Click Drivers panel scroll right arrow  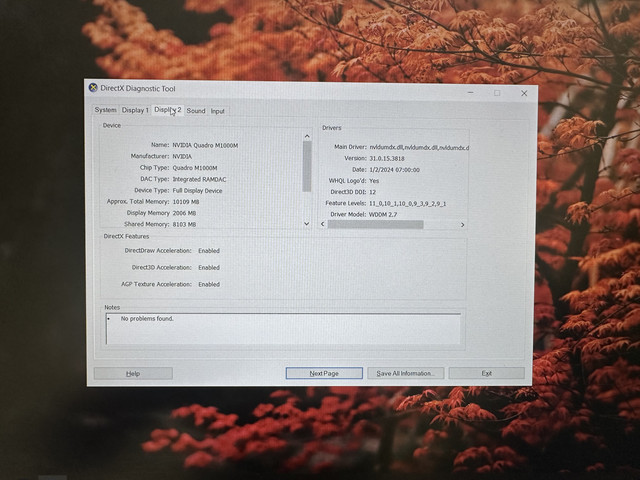point(462,224)
